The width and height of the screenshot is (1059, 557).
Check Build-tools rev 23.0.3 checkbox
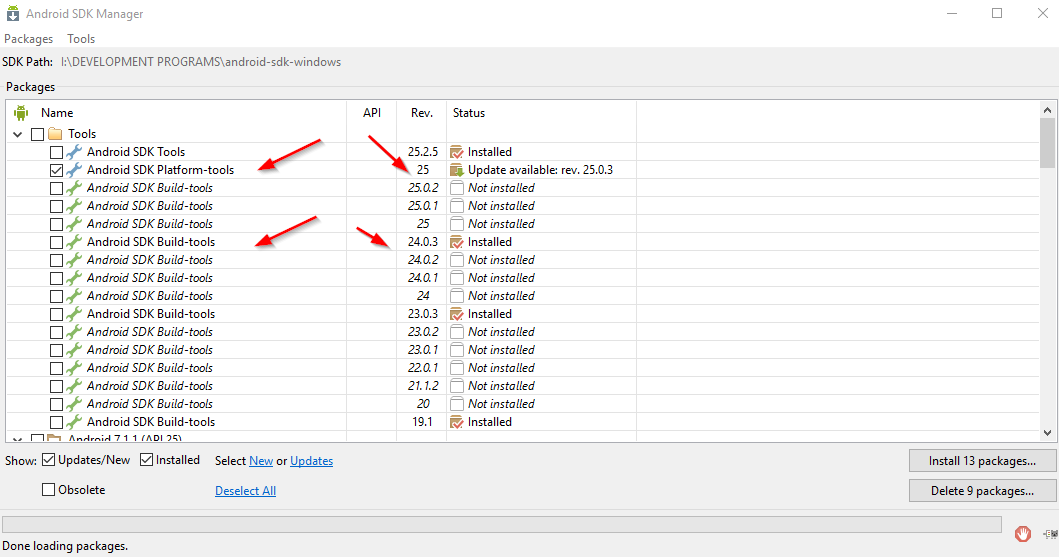(x=57, y=315)
